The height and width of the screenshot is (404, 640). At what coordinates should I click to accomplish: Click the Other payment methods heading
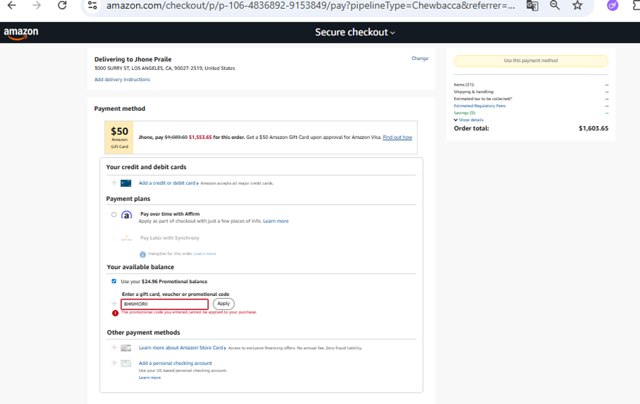143,333
